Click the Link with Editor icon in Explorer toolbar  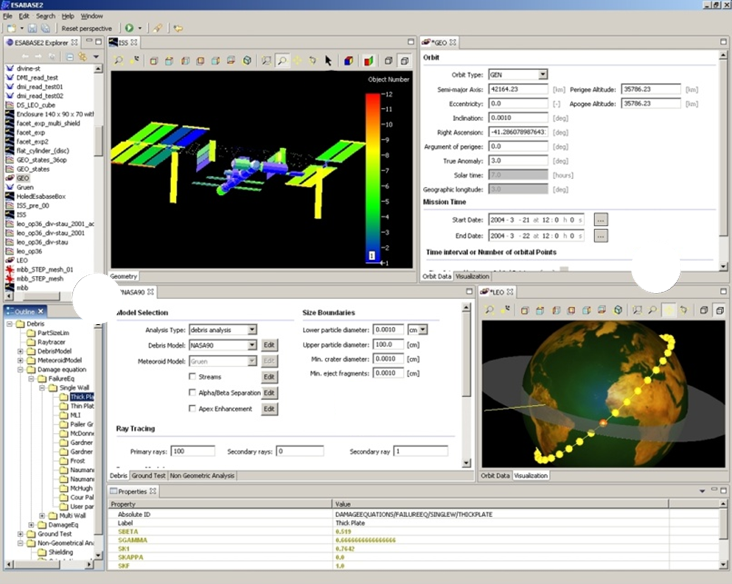[x=83, y=56]
